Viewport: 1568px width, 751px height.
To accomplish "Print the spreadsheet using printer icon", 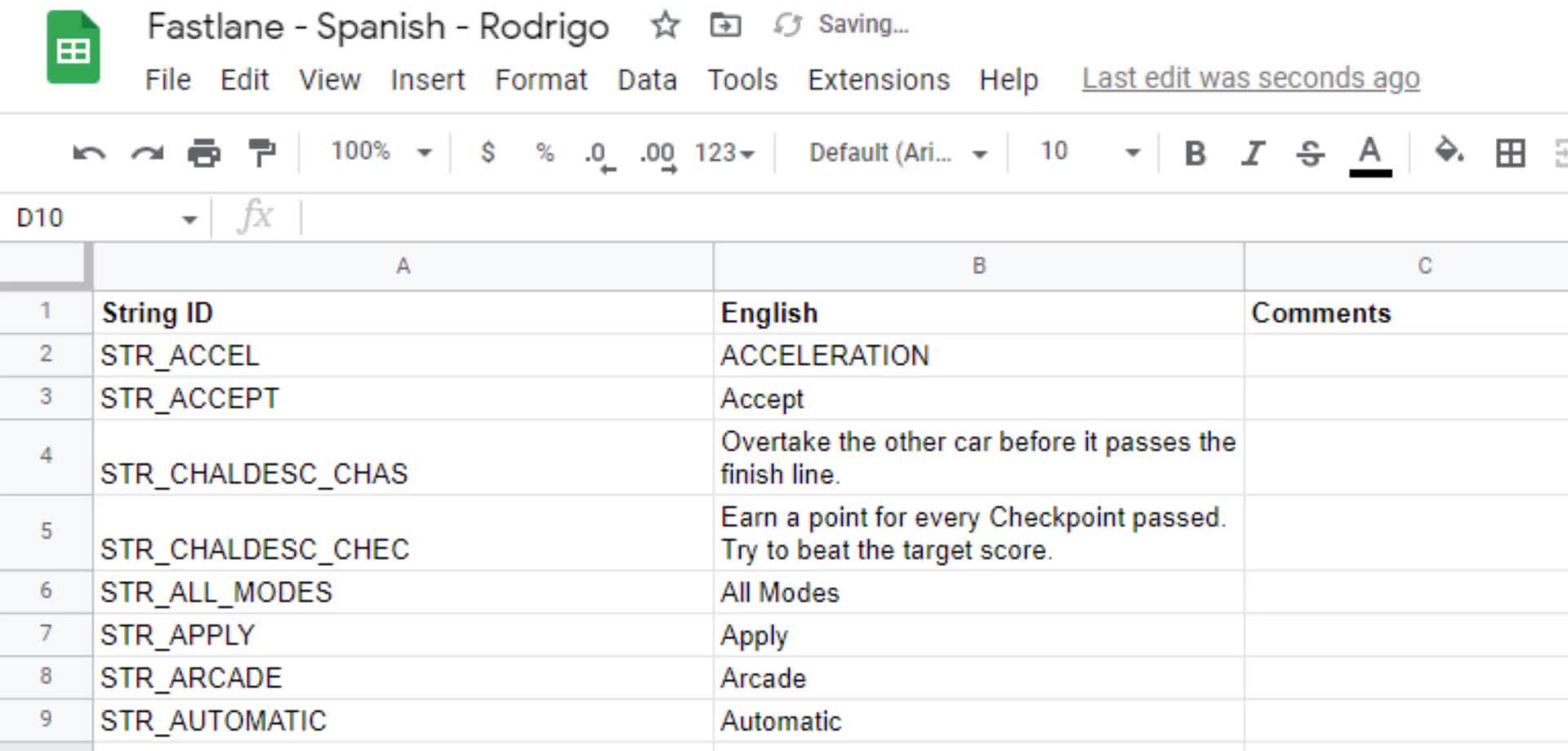I will coord(203,153).
